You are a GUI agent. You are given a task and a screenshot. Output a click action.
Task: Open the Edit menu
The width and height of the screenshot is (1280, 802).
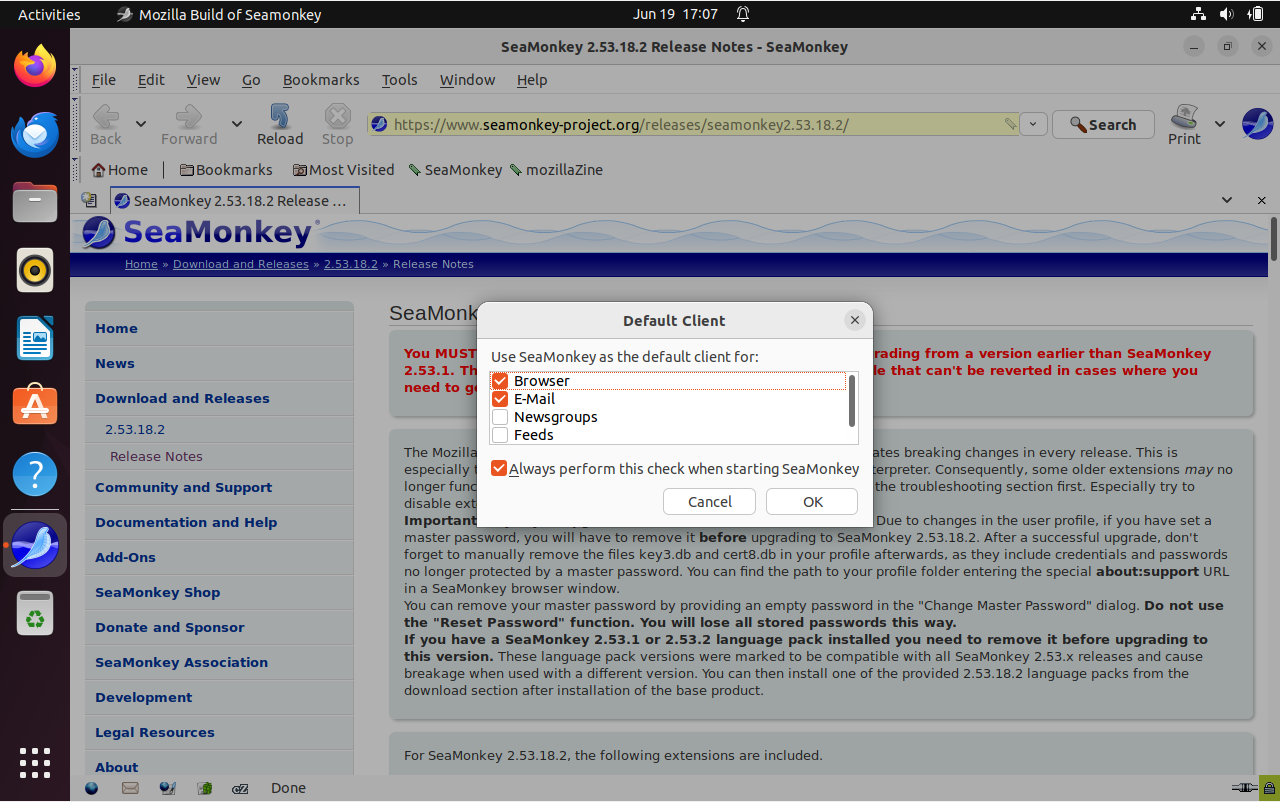(151, 80)
